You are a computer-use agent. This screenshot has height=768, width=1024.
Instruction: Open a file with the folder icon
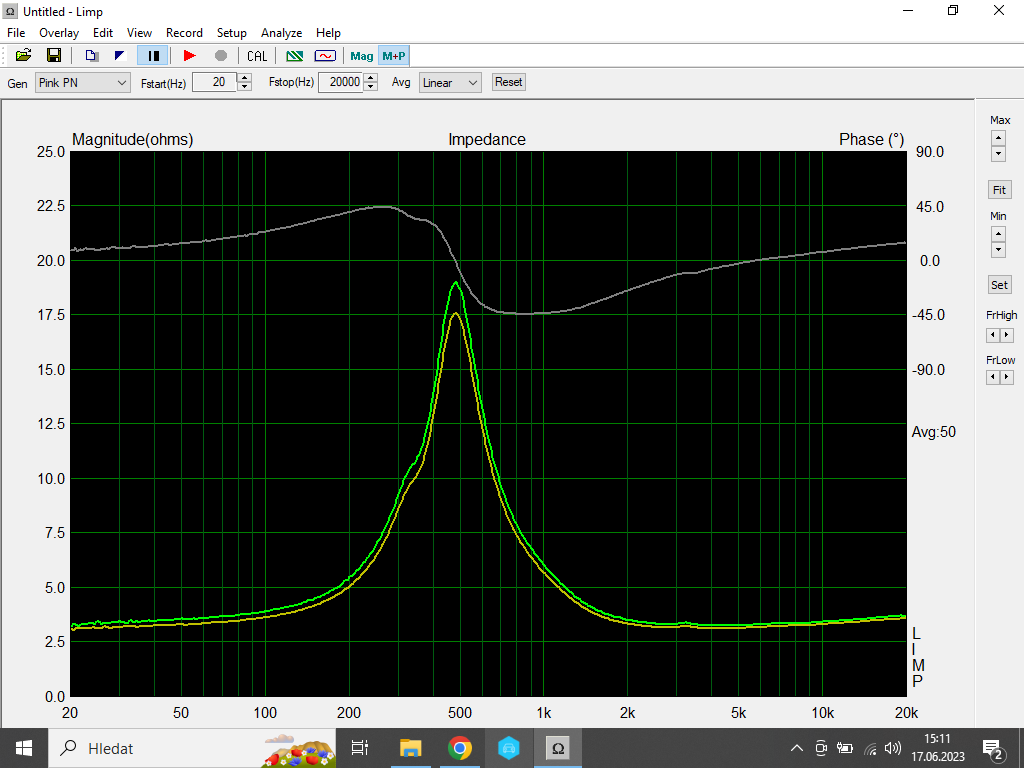[24, 56]
